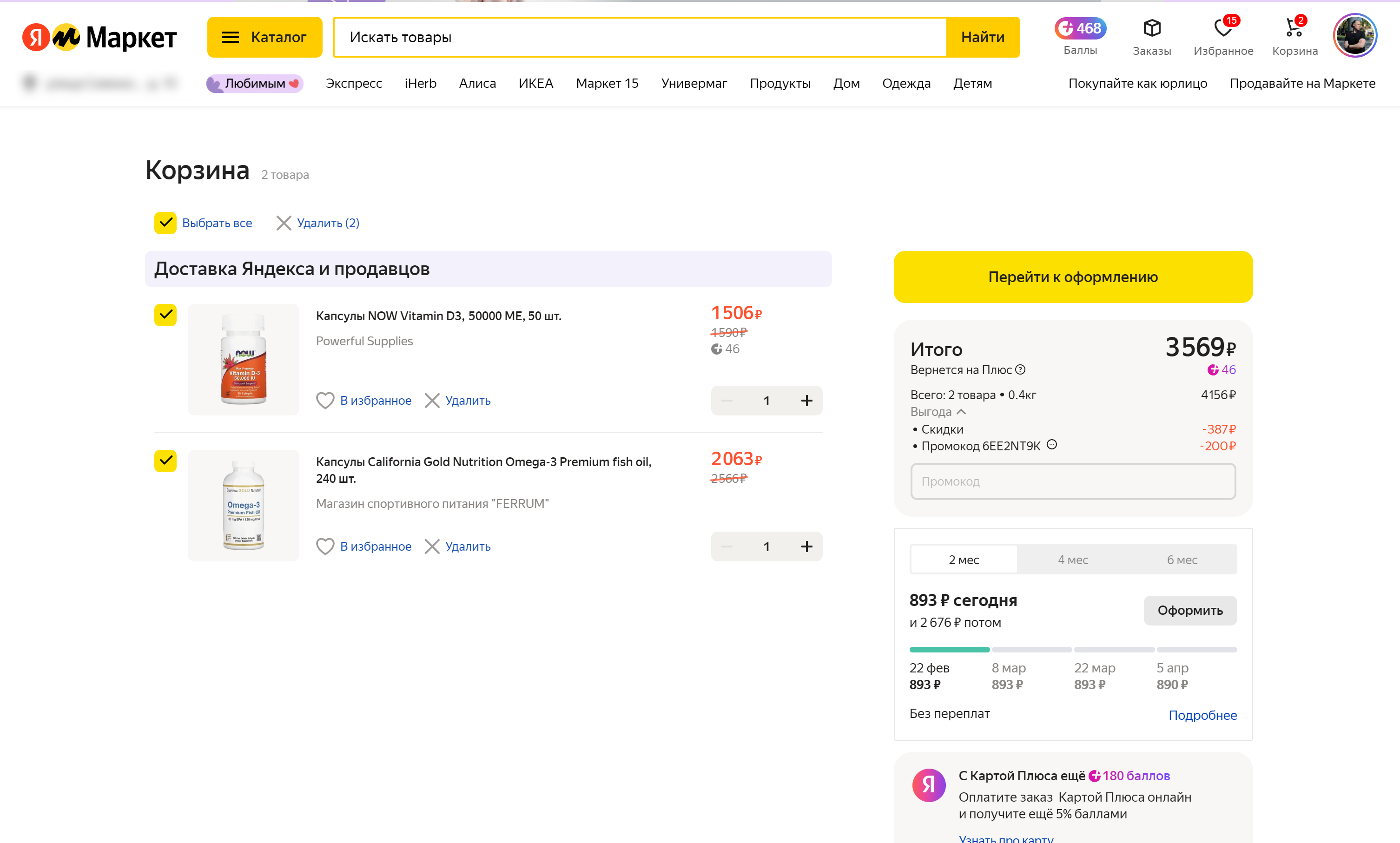
Task: Open the Plus points balance 468 icon
Action: (x=1080, y=28)
